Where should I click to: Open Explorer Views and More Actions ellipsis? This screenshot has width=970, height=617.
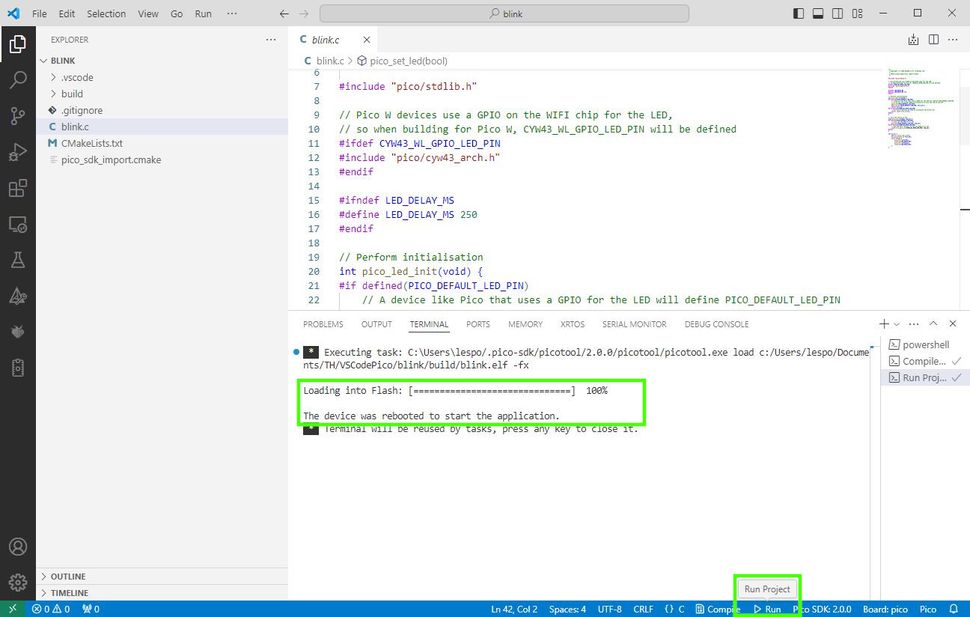pyautogui.click(x=271, y=40)
